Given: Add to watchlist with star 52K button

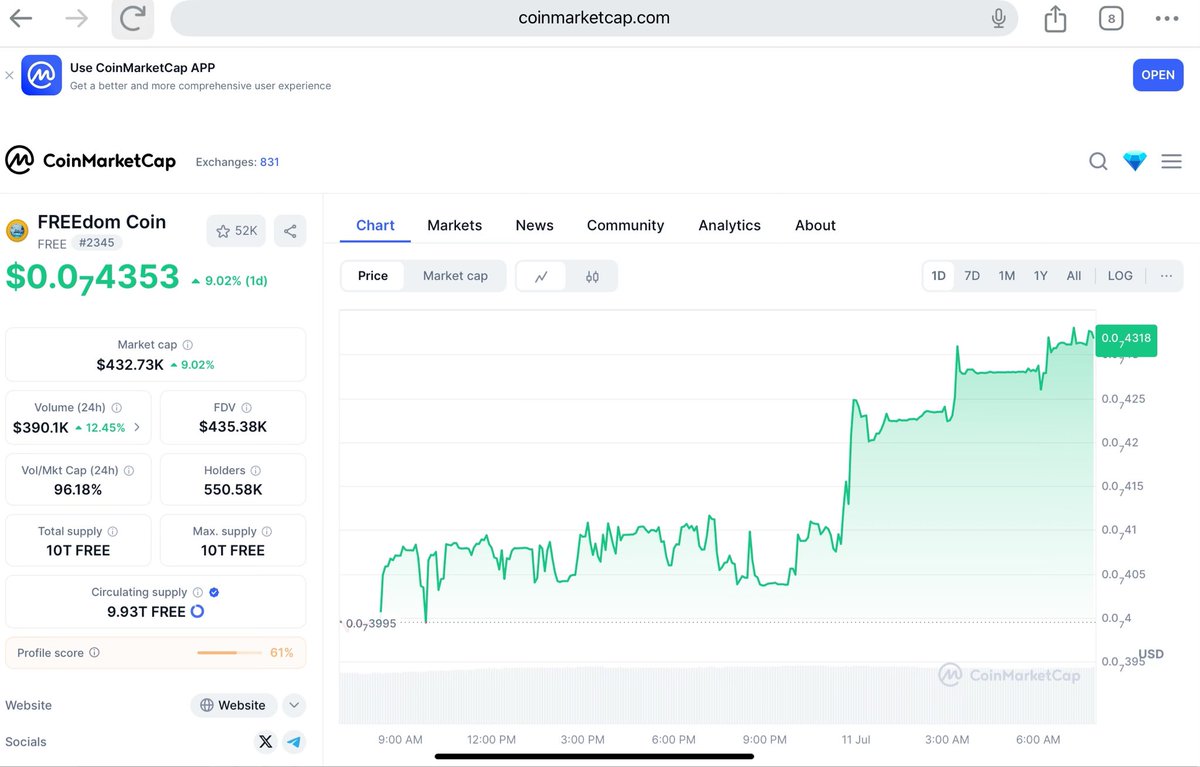Looking at the screenshot, I should tap(237, 231).
